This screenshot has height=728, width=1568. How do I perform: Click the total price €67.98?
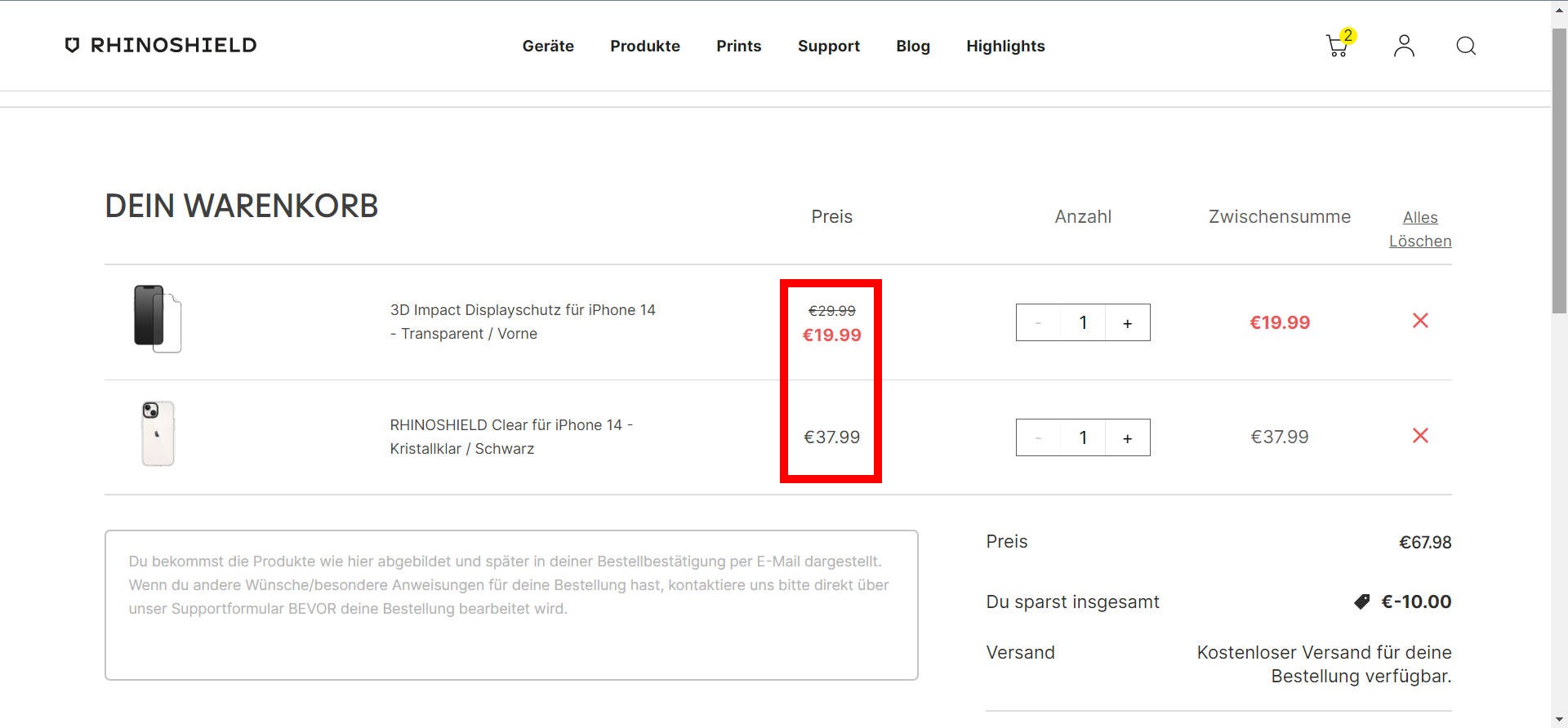coord(1425,543)
